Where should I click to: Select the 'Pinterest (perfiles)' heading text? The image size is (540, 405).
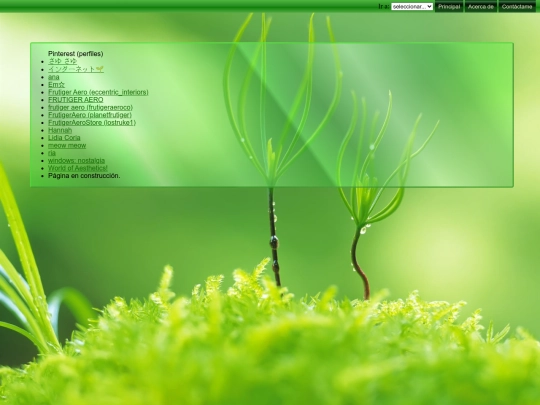pyautogui.click(x=75, y=53)
